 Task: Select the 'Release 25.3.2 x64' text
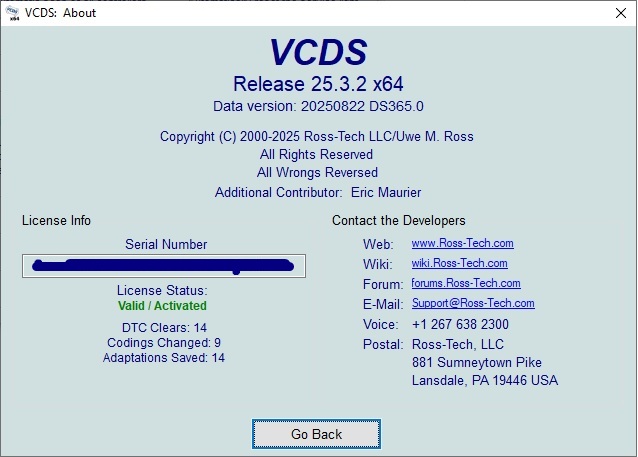tap(318, 84)
